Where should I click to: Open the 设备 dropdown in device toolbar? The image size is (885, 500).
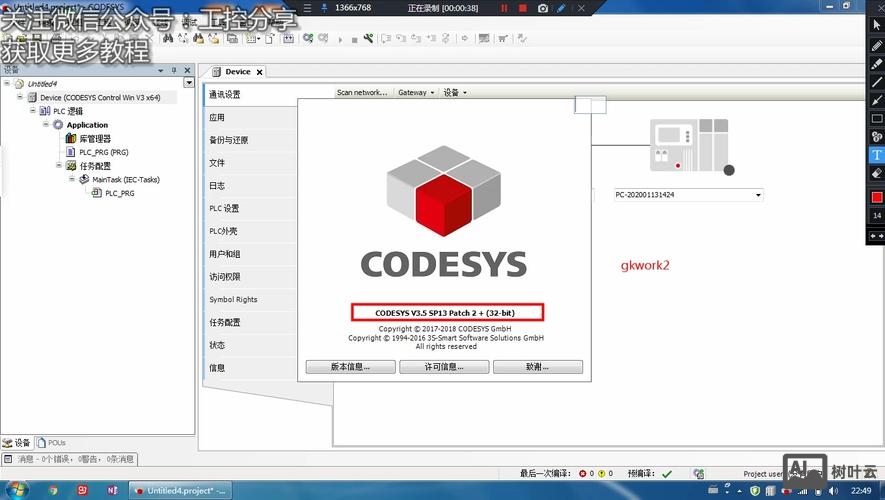click(x=455, y=93)
